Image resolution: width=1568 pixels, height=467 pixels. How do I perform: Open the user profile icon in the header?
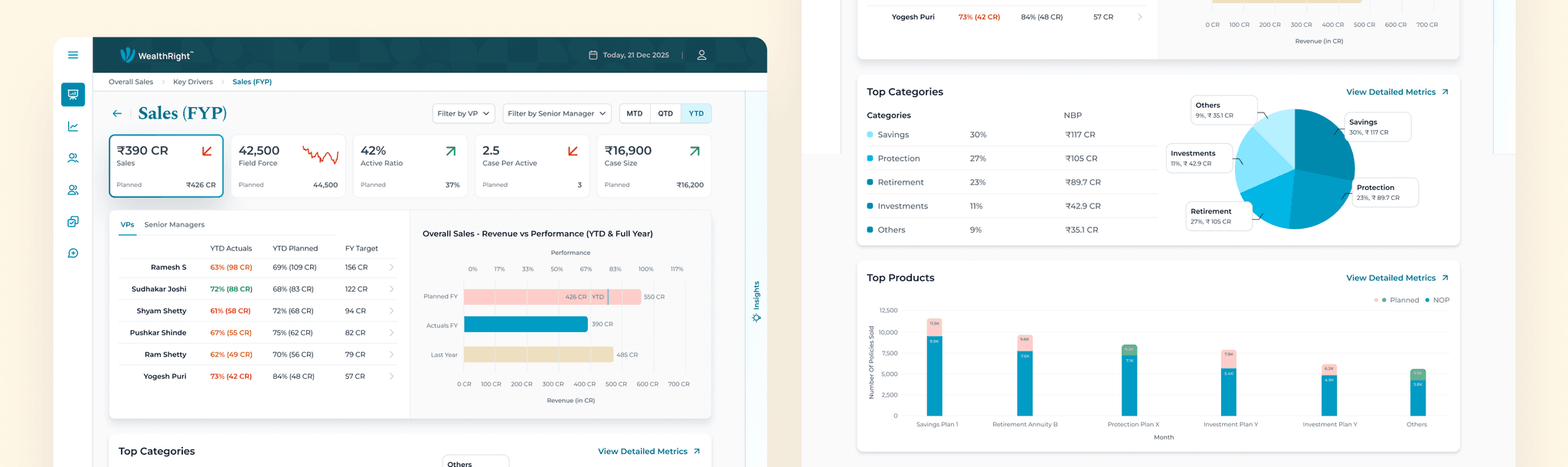(701, 55)
